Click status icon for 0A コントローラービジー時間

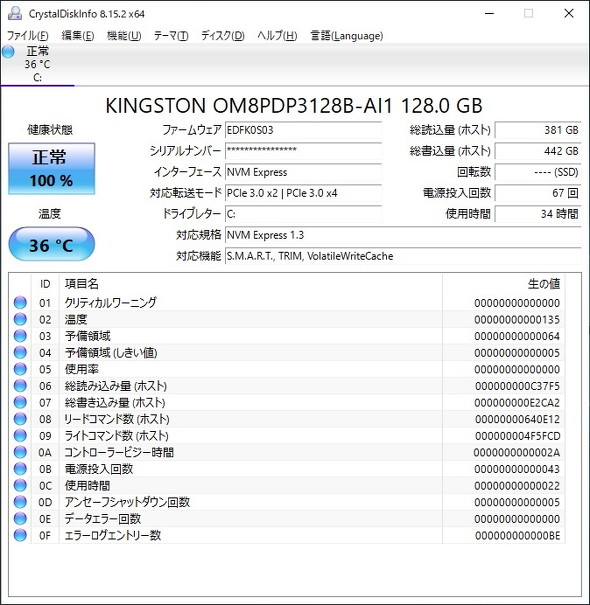(x=20, y=452)
